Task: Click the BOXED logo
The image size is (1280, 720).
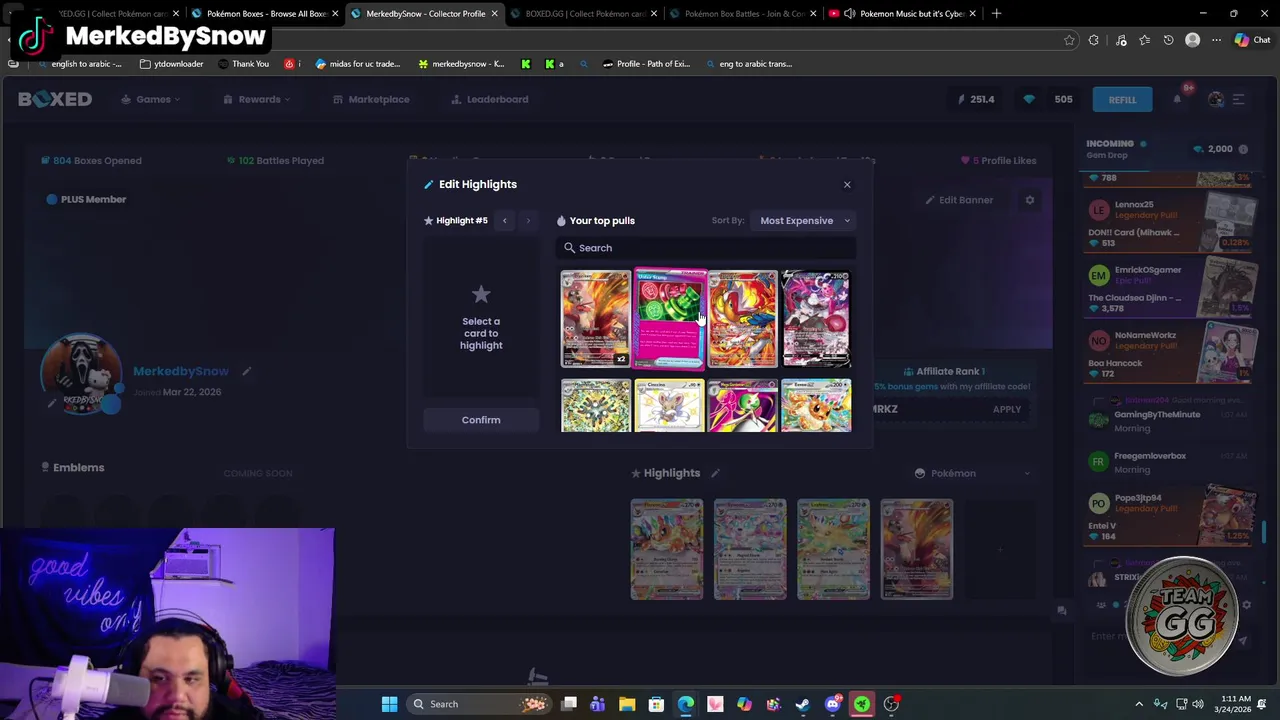Action: pyautogui.click(x=55, y=99)
